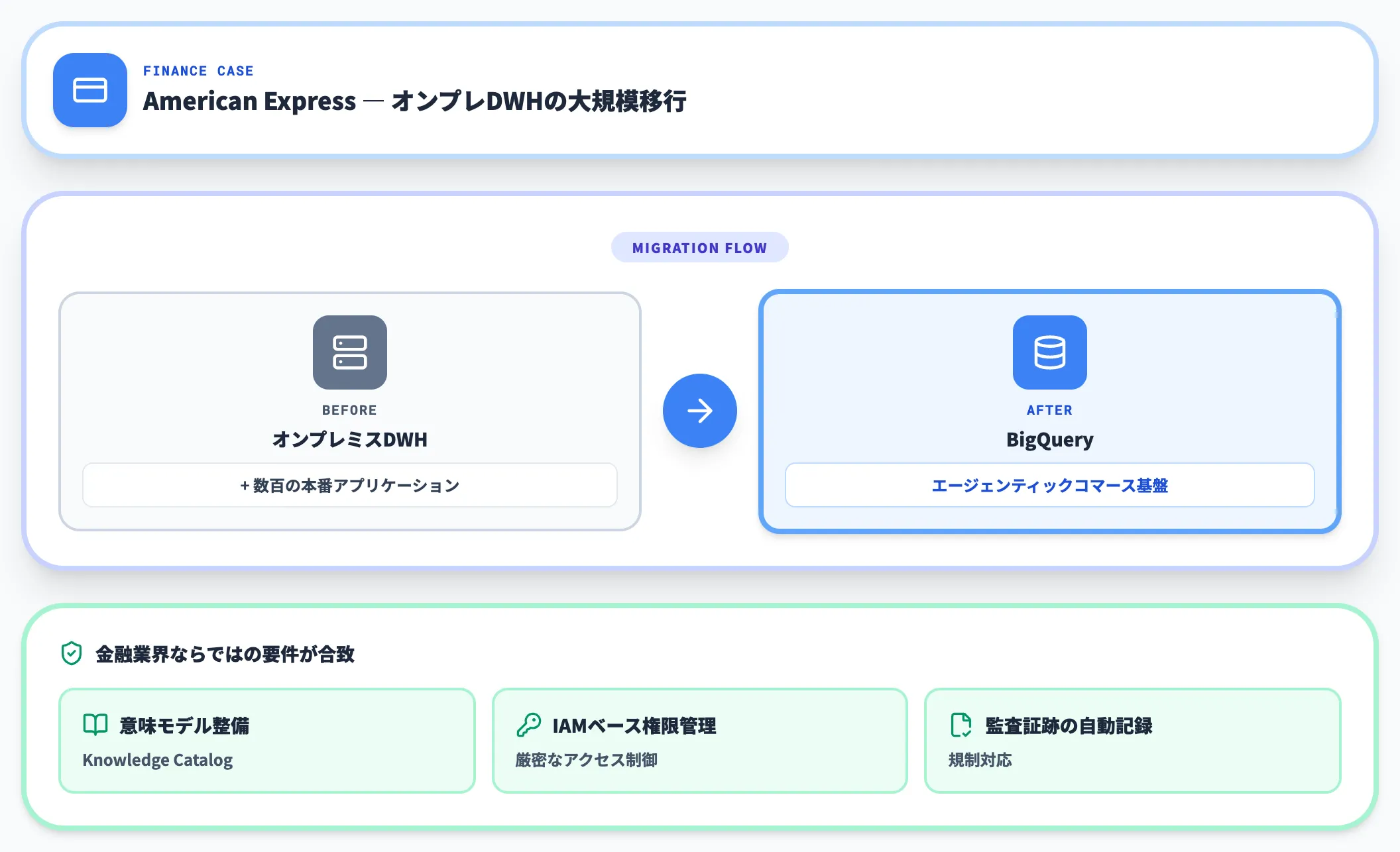Click the shield check icon next to 金融業界ならではの要件が合致
Viewport: 1400px width, 852px height.
70,653
